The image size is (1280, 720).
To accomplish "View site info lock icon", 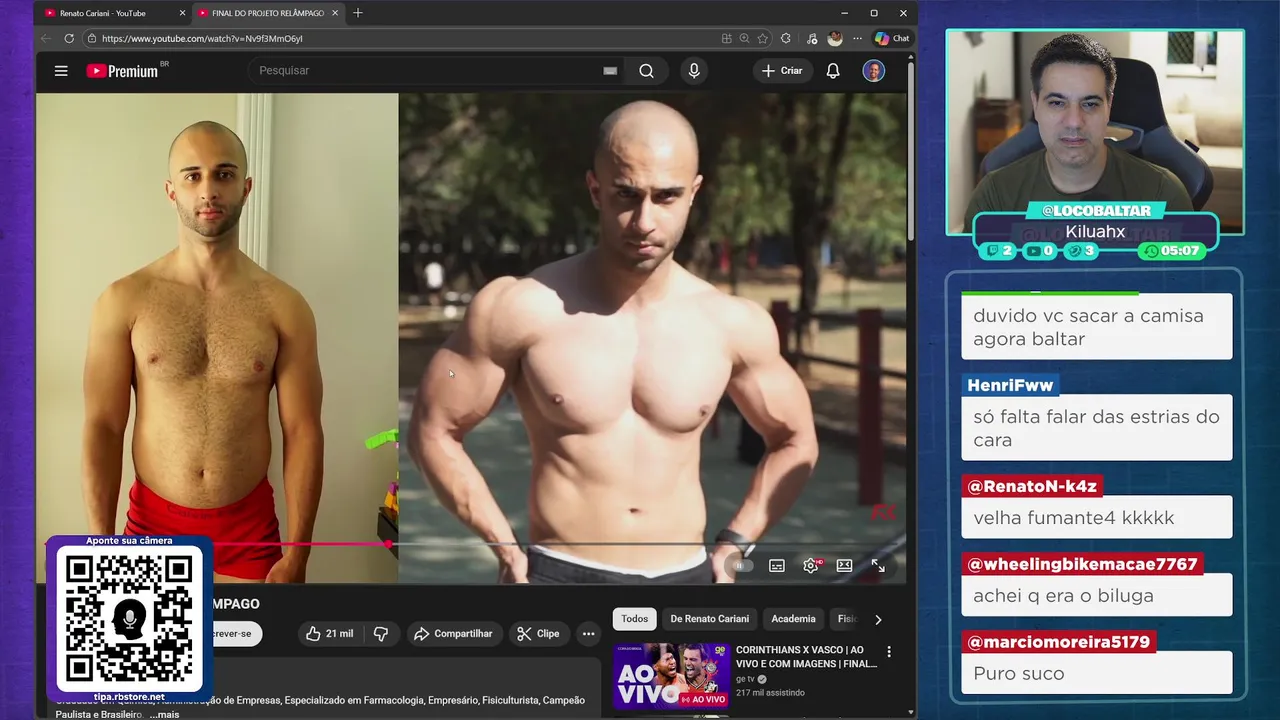I will click(x=92, y=38).
